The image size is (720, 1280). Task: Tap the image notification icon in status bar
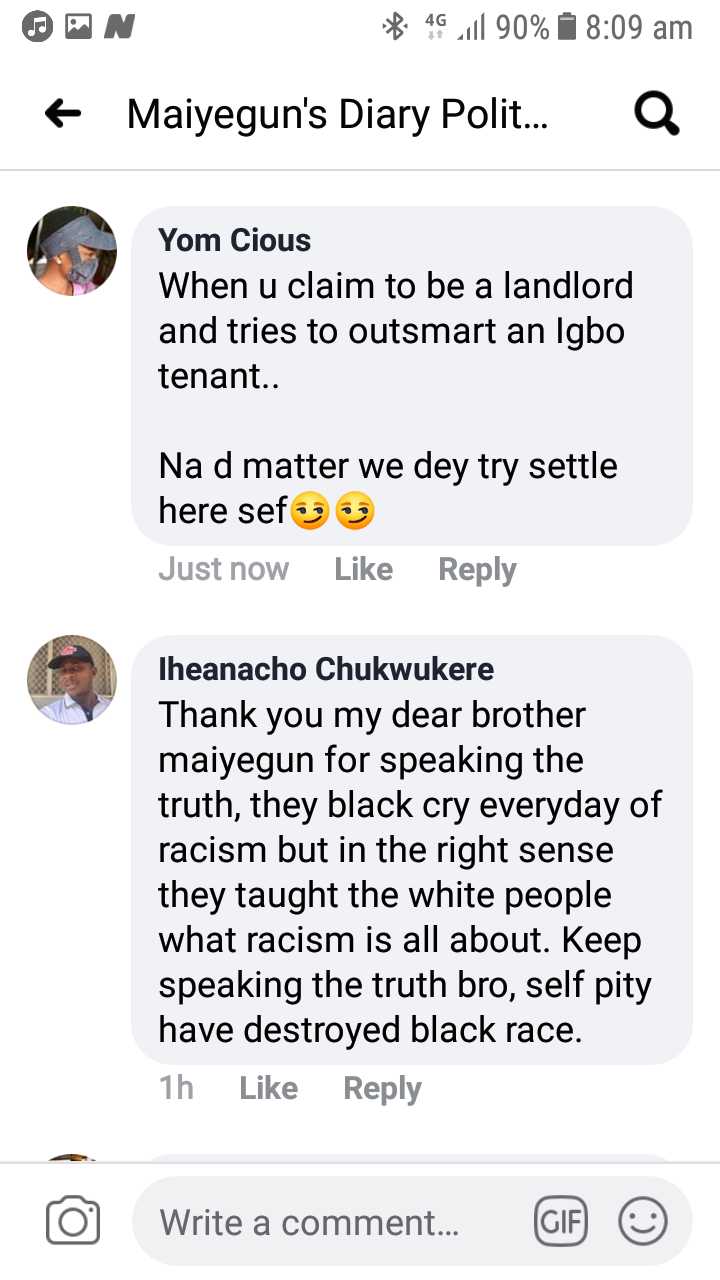[78, 27]
